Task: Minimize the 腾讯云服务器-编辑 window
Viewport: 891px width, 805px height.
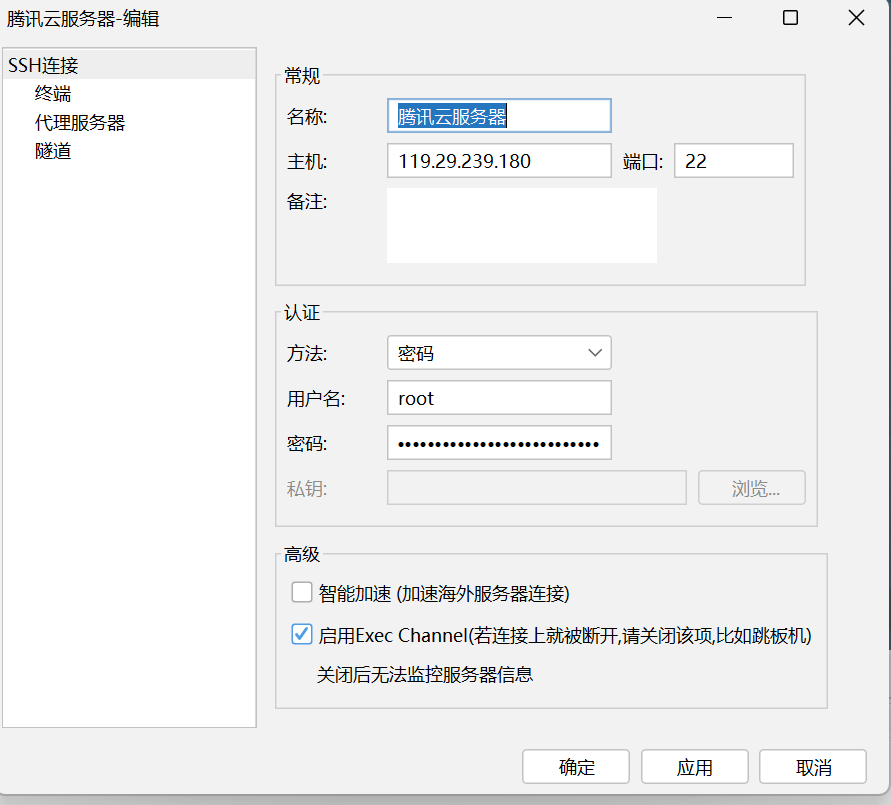Action: [725, 18]
